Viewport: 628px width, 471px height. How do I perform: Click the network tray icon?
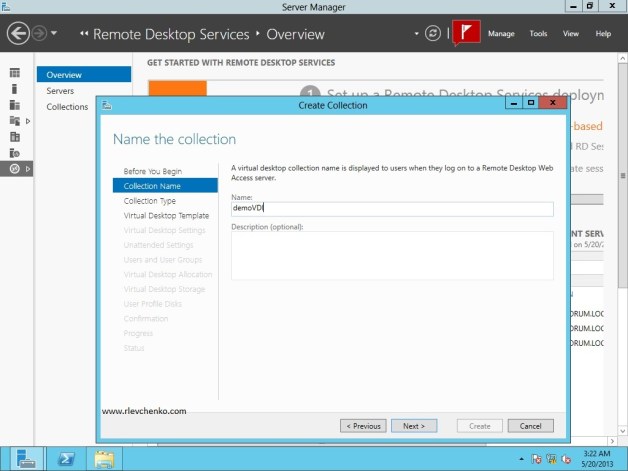552,459
